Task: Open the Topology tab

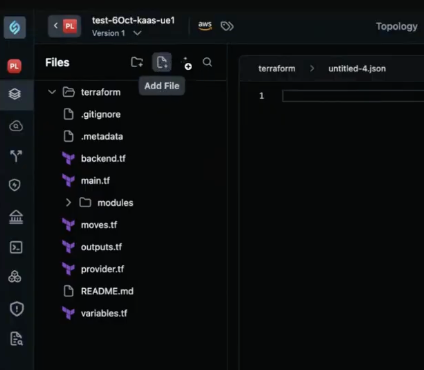Action: pos(397,26)
